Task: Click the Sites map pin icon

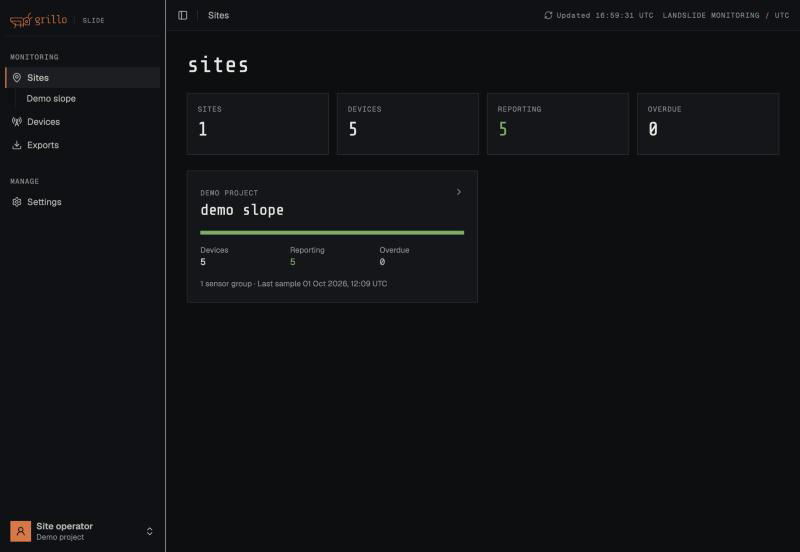Action: coord(17,78)
